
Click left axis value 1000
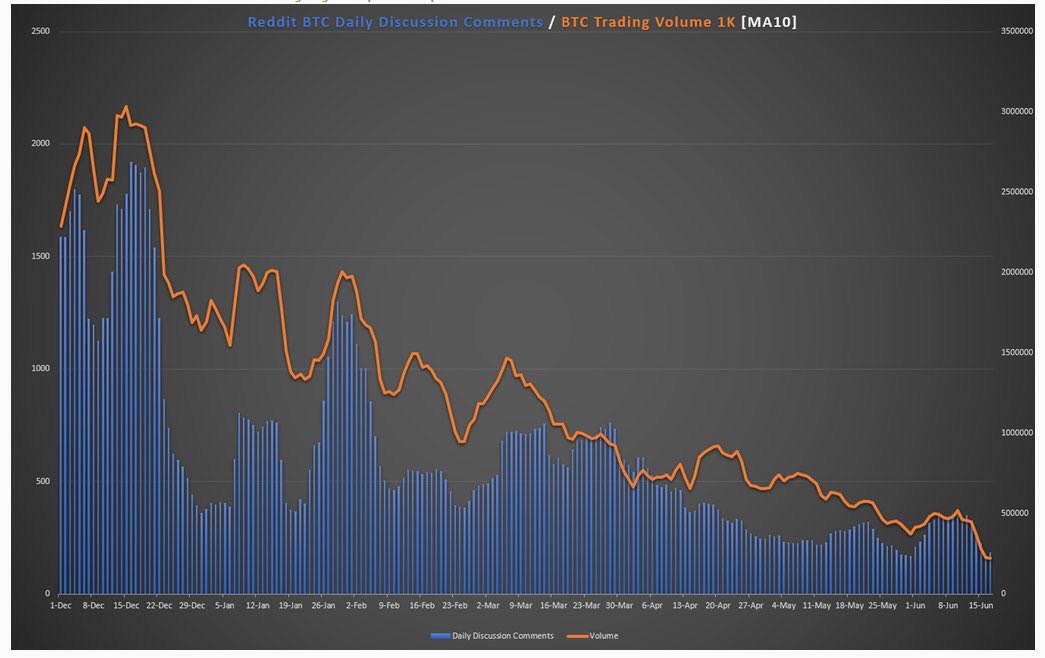(41, 369)
